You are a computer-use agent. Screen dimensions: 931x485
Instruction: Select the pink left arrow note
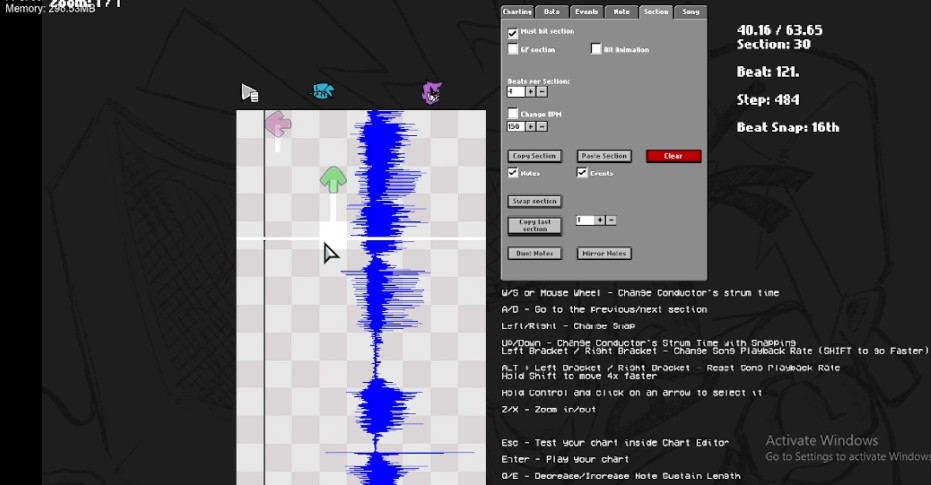pos(277,124)
